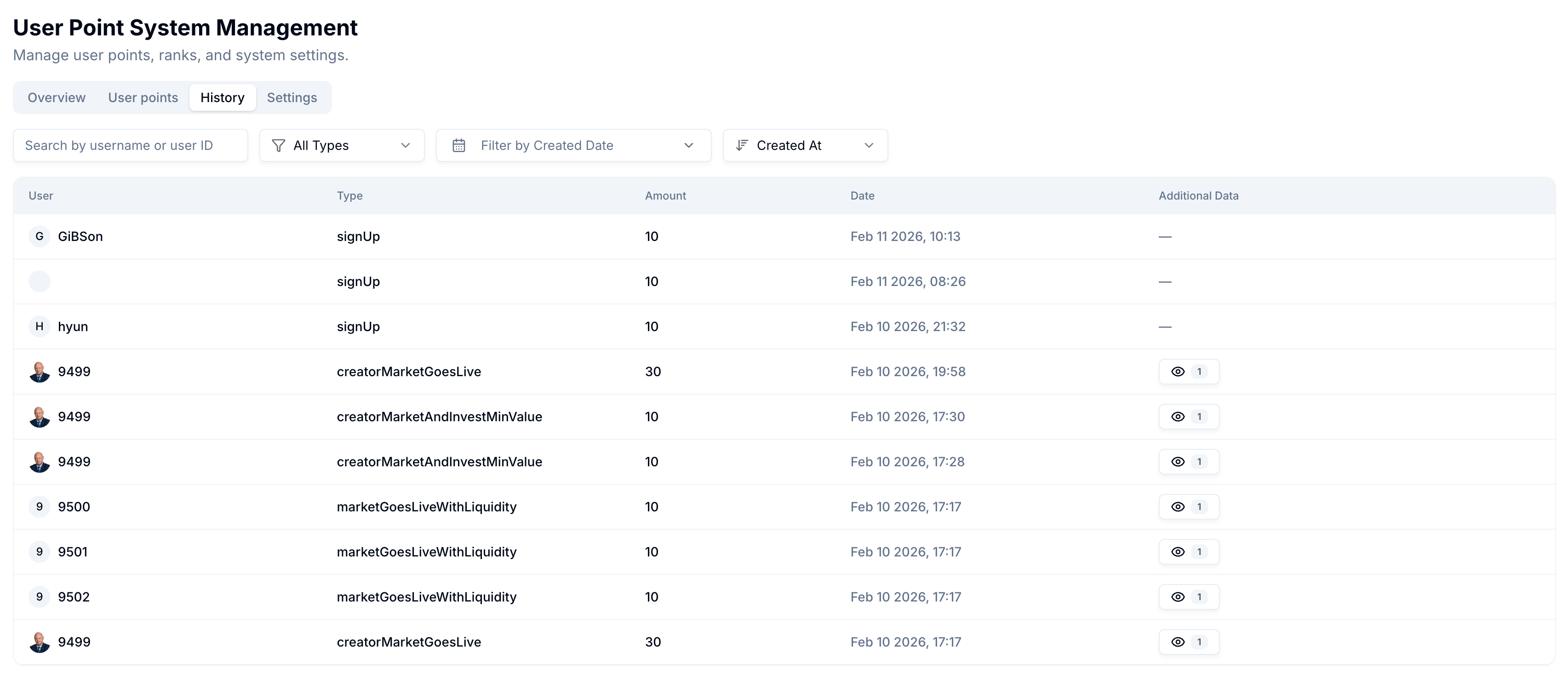This screenshot has width=1568, height=676.
Task: Focus the username or user ID search field
Action: [x=130, y=146]
